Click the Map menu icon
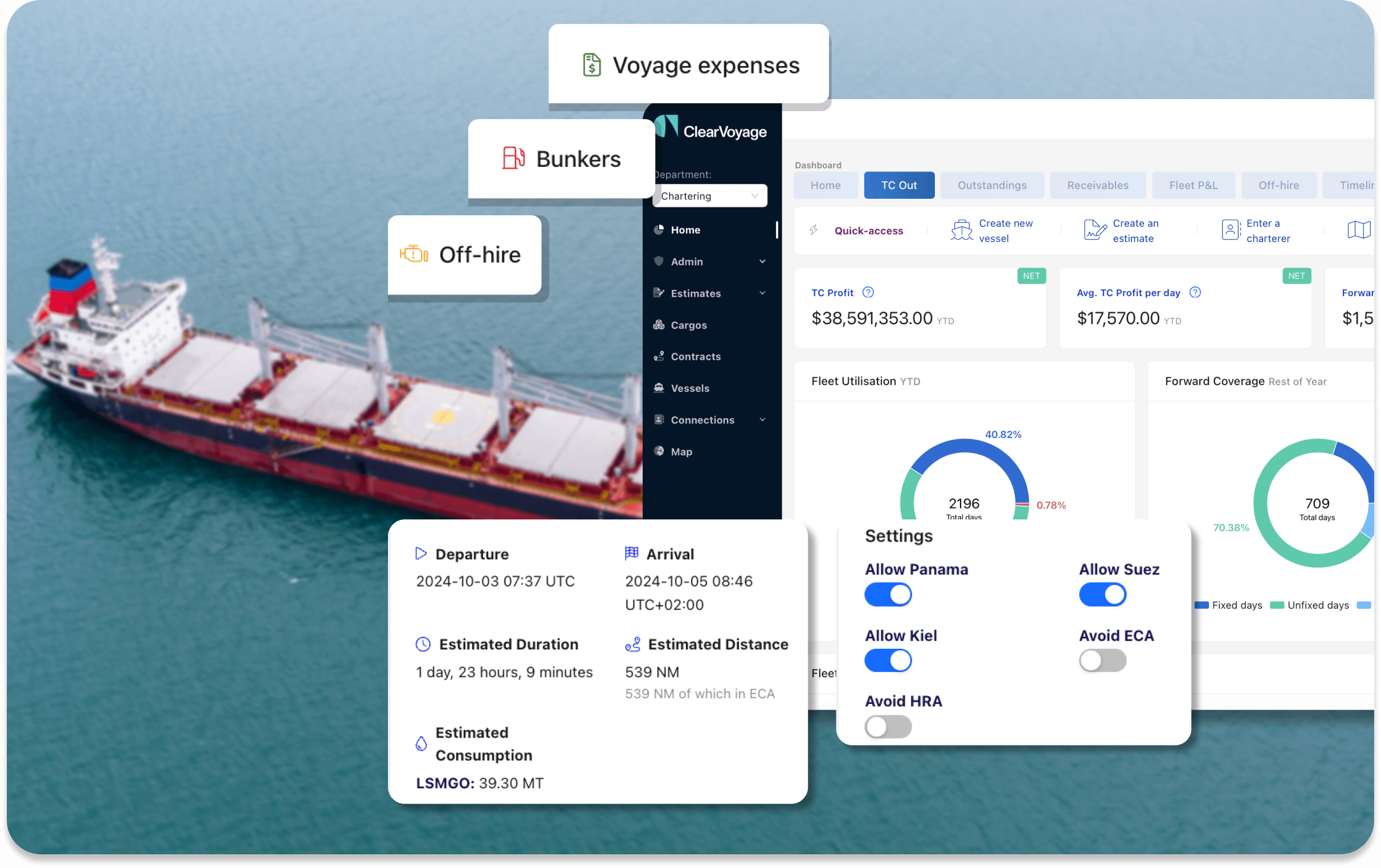 661,452
